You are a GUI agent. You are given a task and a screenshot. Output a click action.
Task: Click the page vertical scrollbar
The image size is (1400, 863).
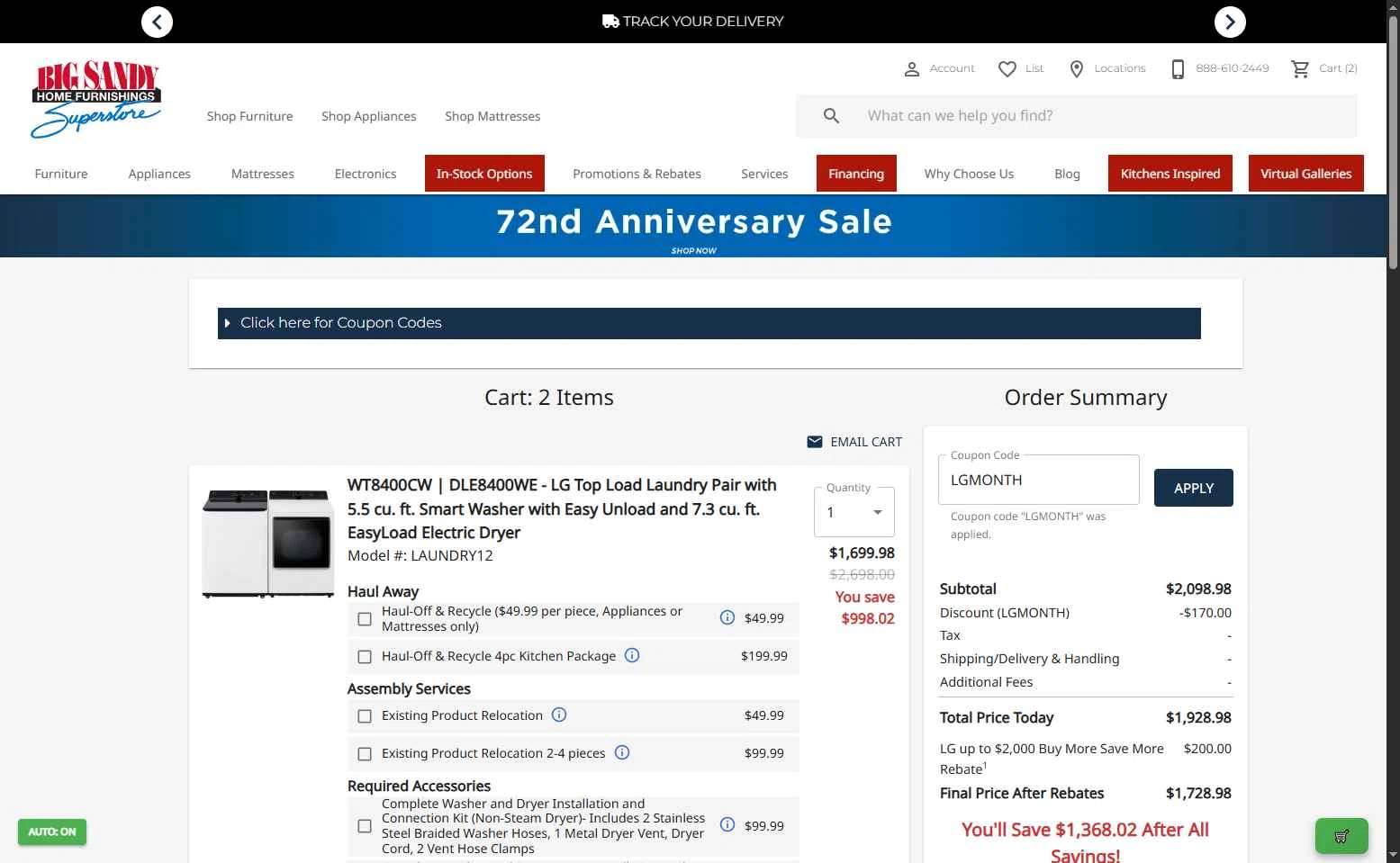pos(1393,141)
